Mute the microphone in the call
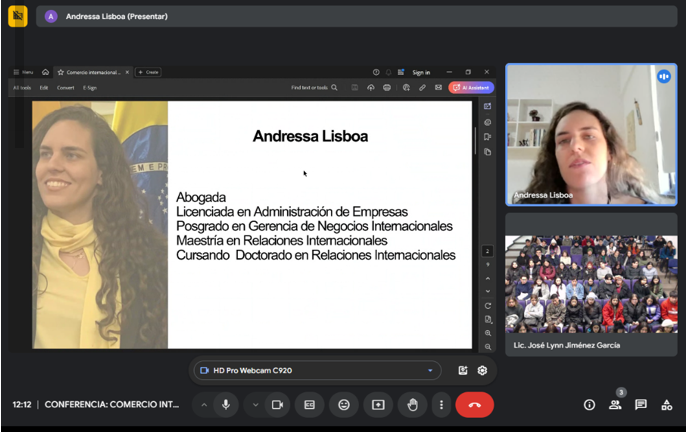Screen dimensions: 686x432 pos(226,405)
